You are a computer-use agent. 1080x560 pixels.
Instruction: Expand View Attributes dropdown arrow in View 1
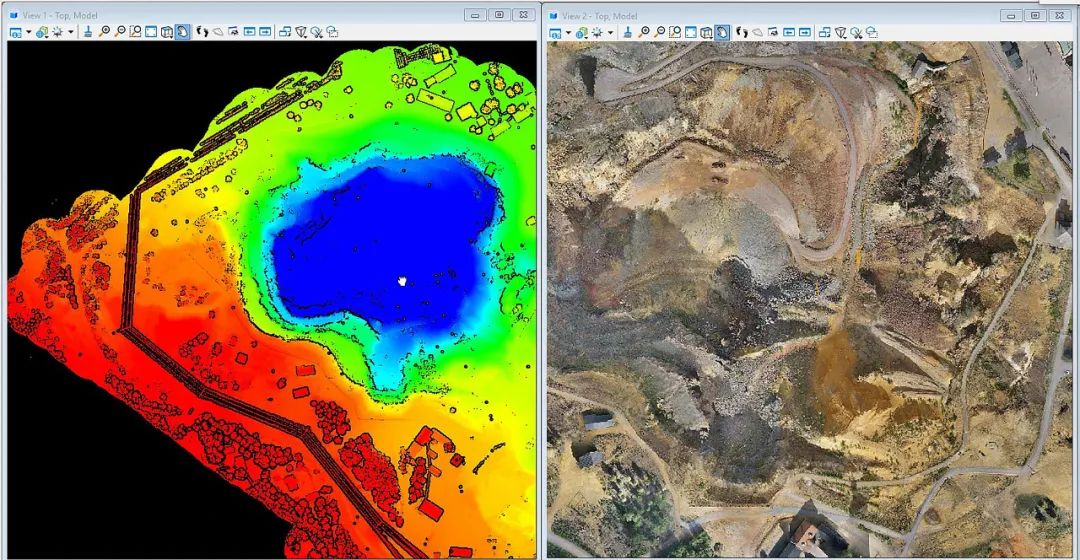click(29, 32)
